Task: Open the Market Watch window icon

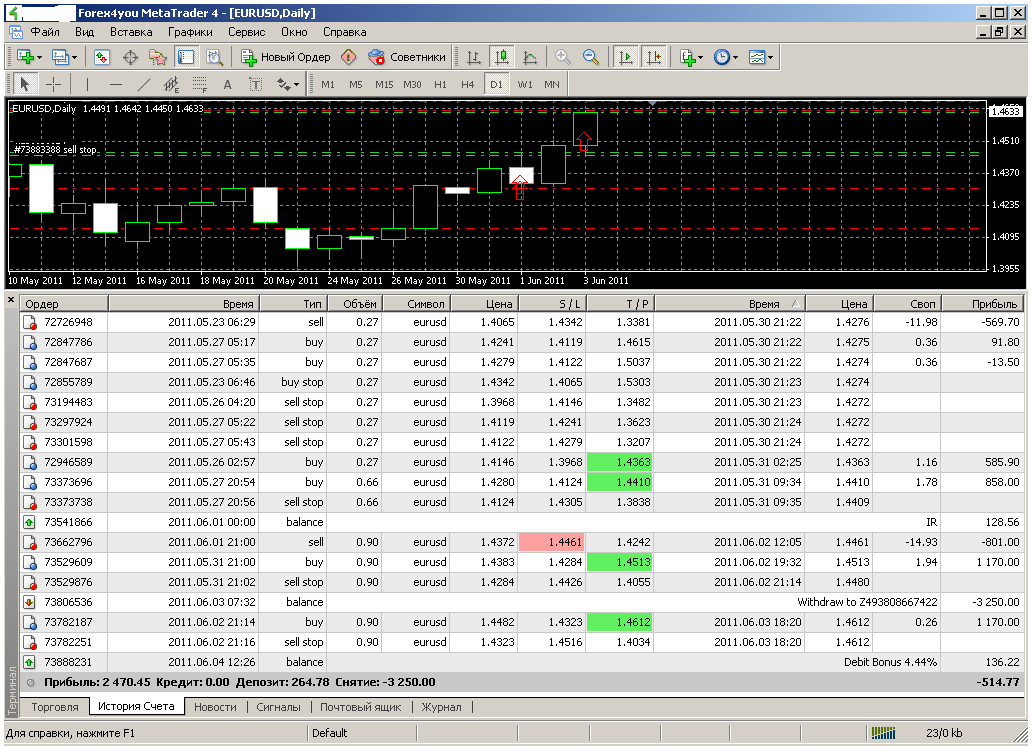Action: (103, 57)
